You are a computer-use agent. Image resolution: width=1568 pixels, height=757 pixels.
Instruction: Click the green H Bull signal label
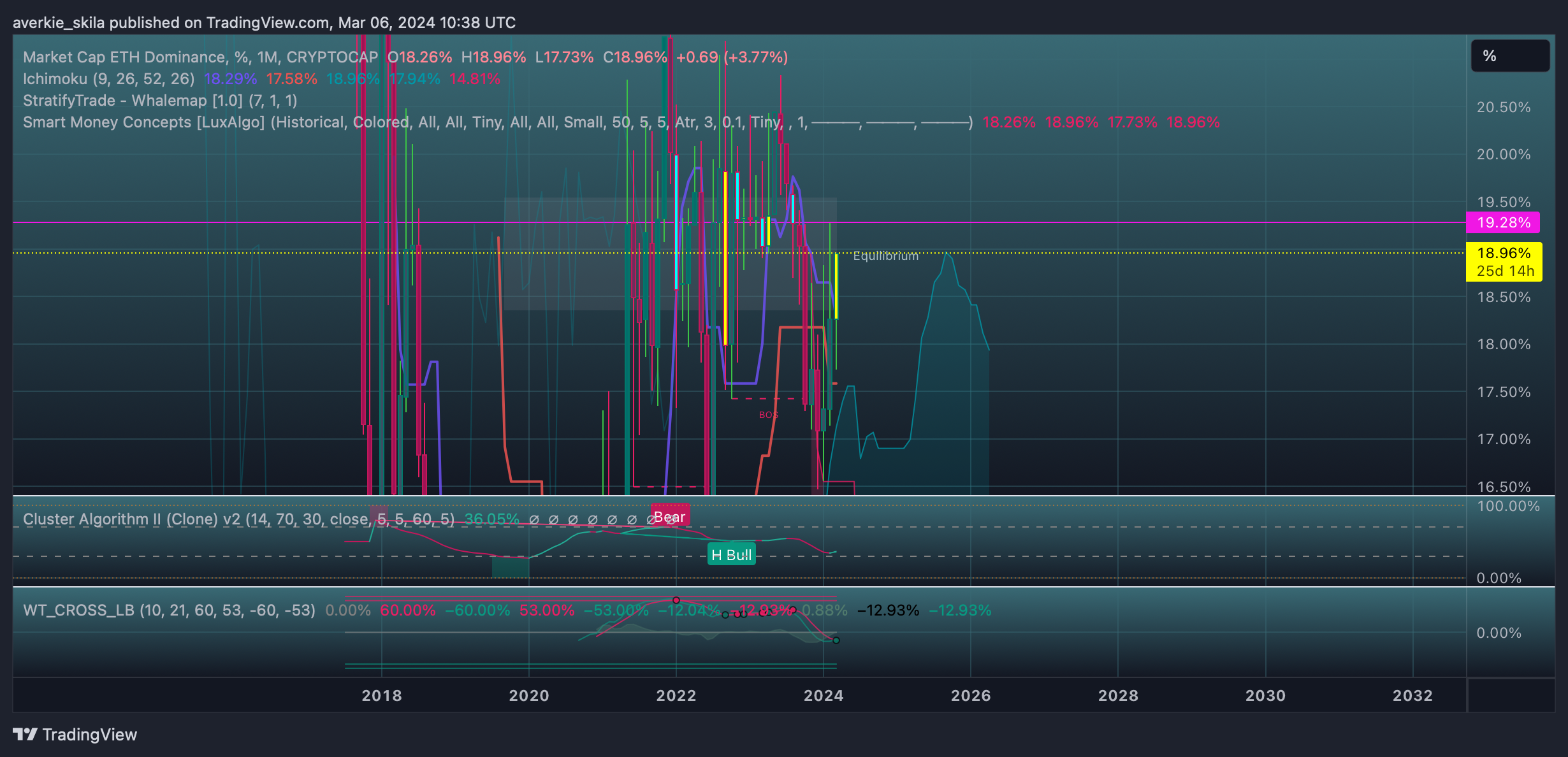click(732, 555)
